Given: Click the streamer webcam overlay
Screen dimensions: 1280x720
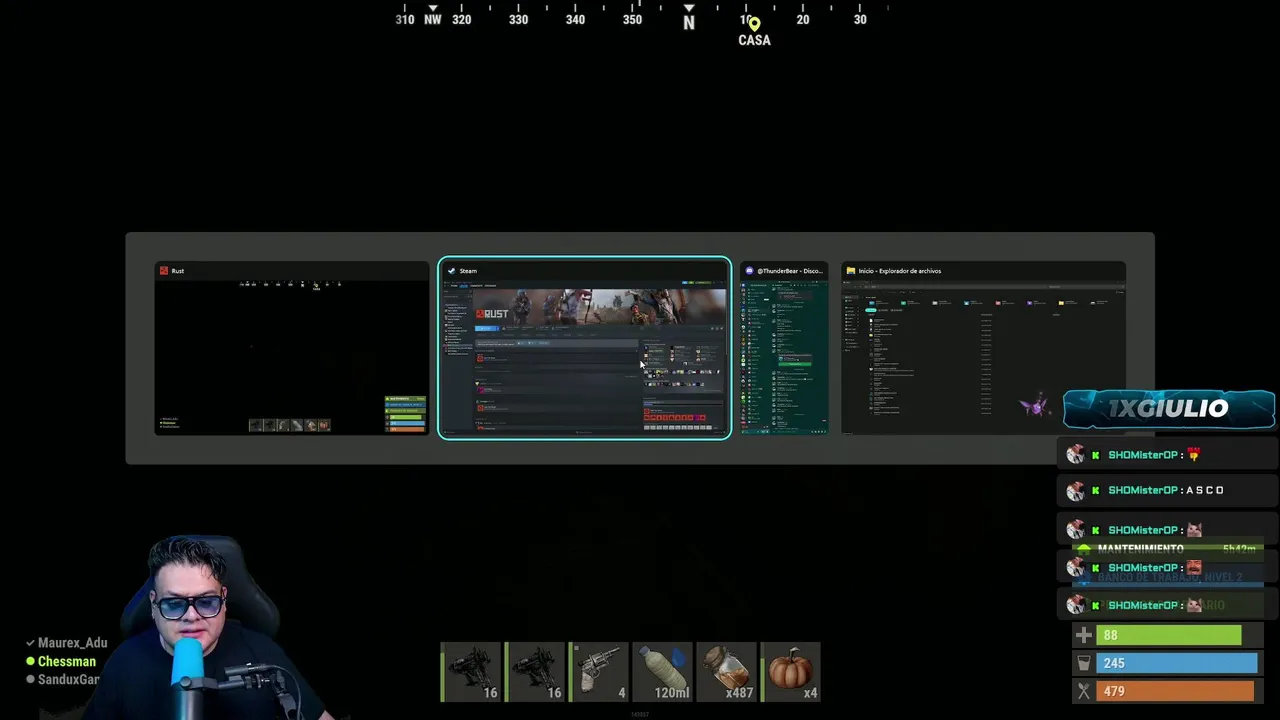Looking at the screenshot, I should 215,630.
